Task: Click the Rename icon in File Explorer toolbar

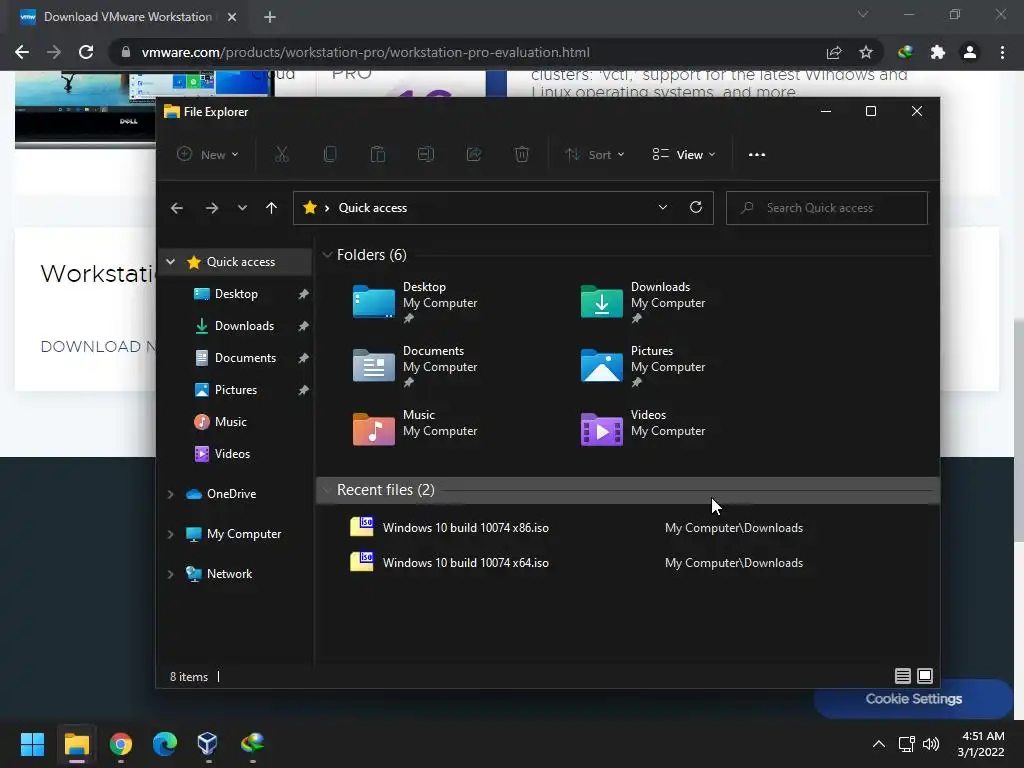Action: click(426, 155)
